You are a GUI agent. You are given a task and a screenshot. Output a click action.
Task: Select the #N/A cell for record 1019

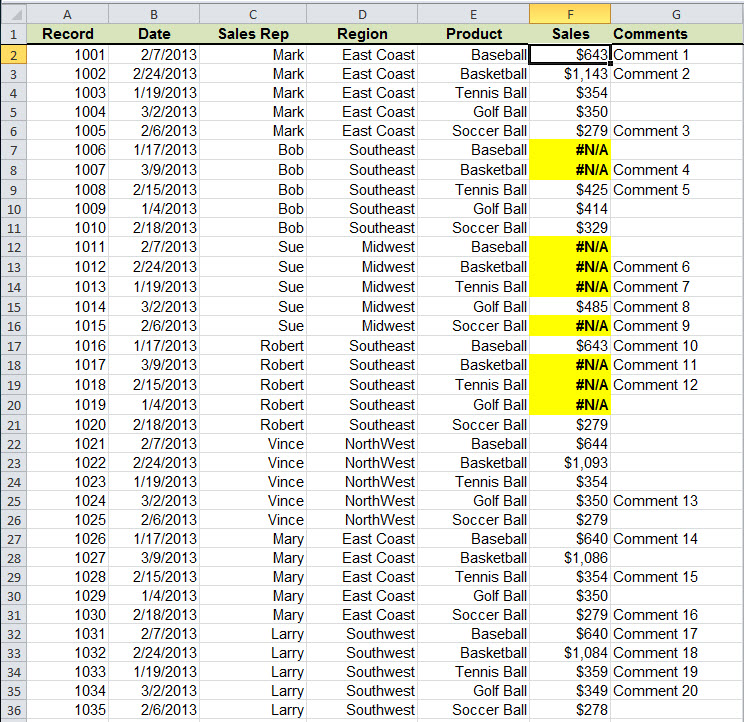(x=570, y=405)
